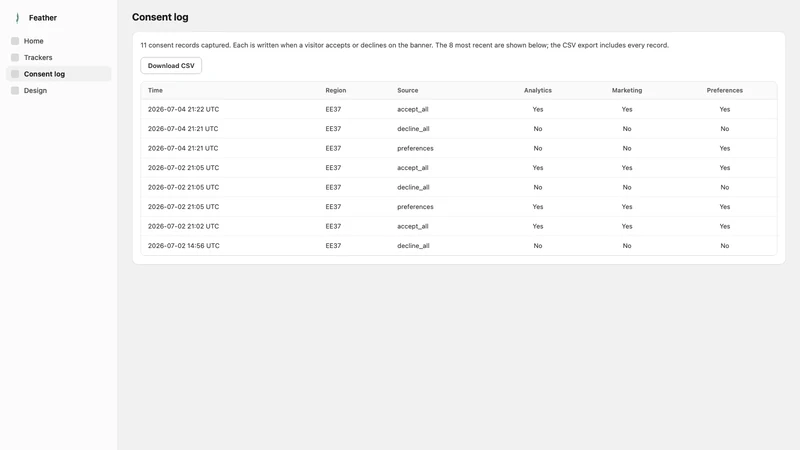The image size is (800, 450).
Task: Click the Source column header
Action: 408,90
